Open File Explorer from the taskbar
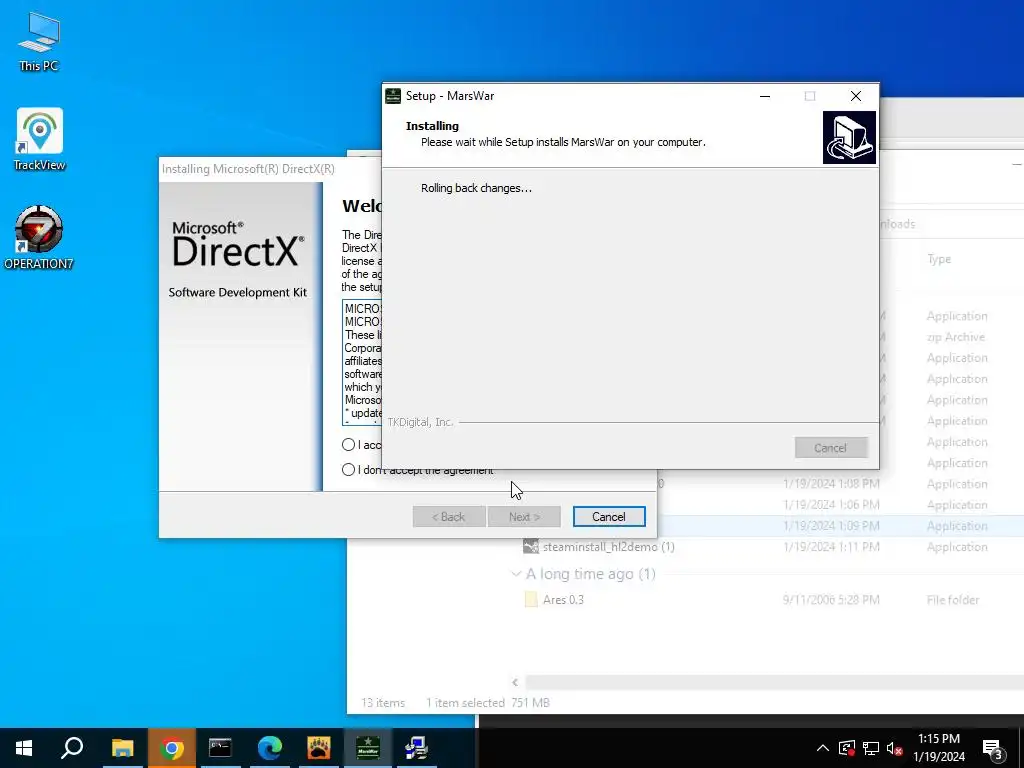 pos(122,748)
